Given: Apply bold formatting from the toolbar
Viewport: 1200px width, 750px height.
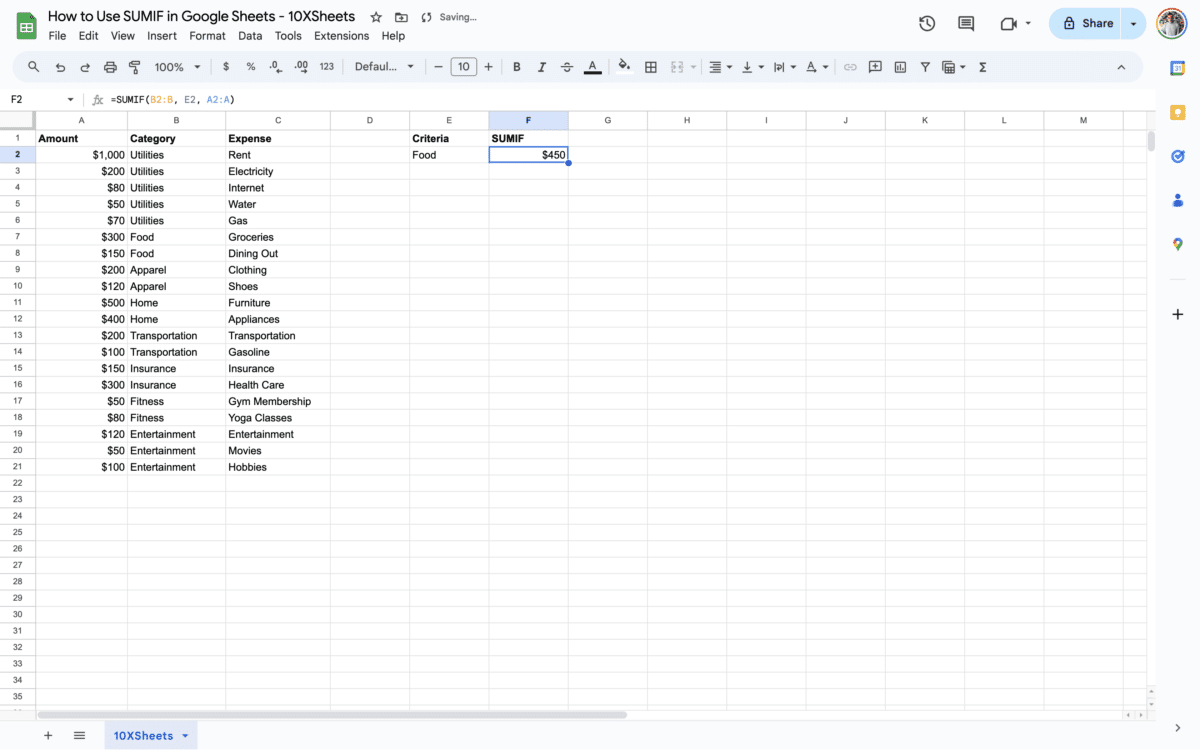Looking at the screenshot, I should click(517, 66).
